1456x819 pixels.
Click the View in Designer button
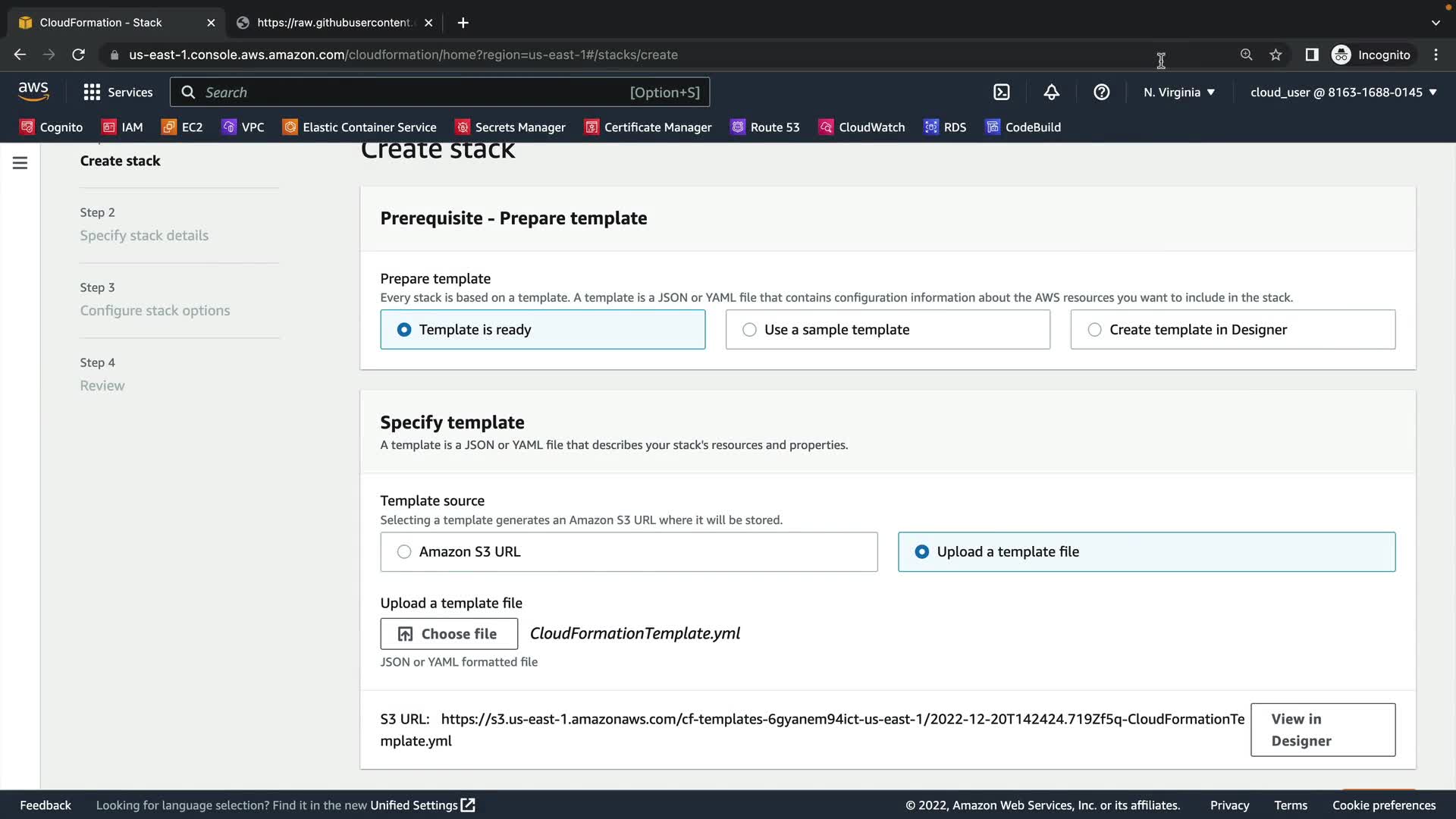pos(1323,730)
